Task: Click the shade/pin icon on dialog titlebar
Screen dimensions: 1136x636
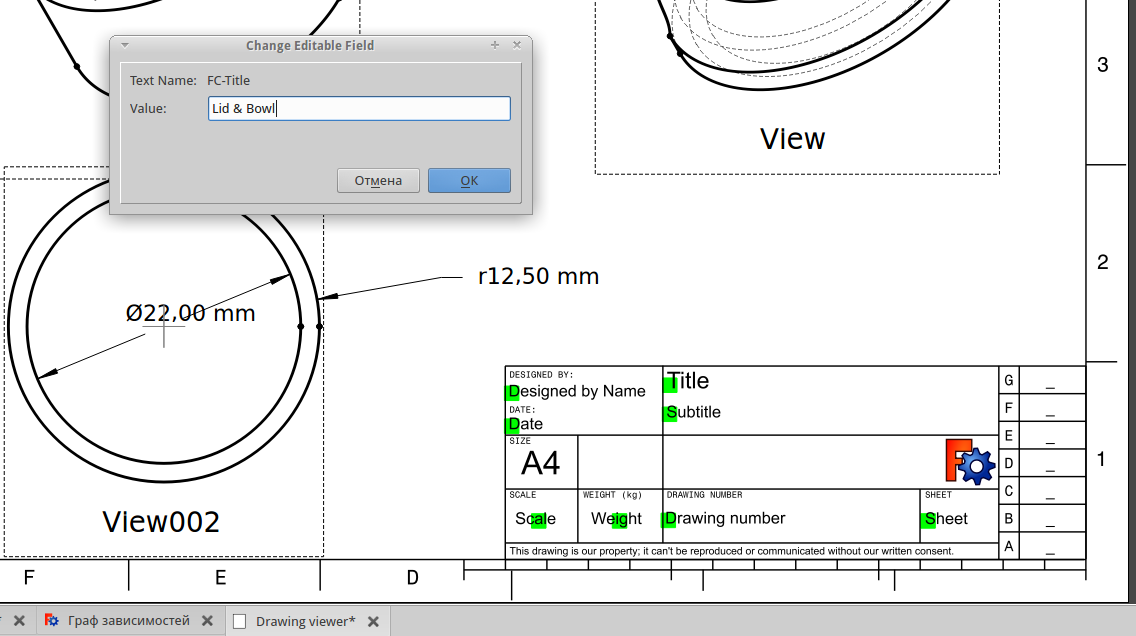Action: (494, 45)
